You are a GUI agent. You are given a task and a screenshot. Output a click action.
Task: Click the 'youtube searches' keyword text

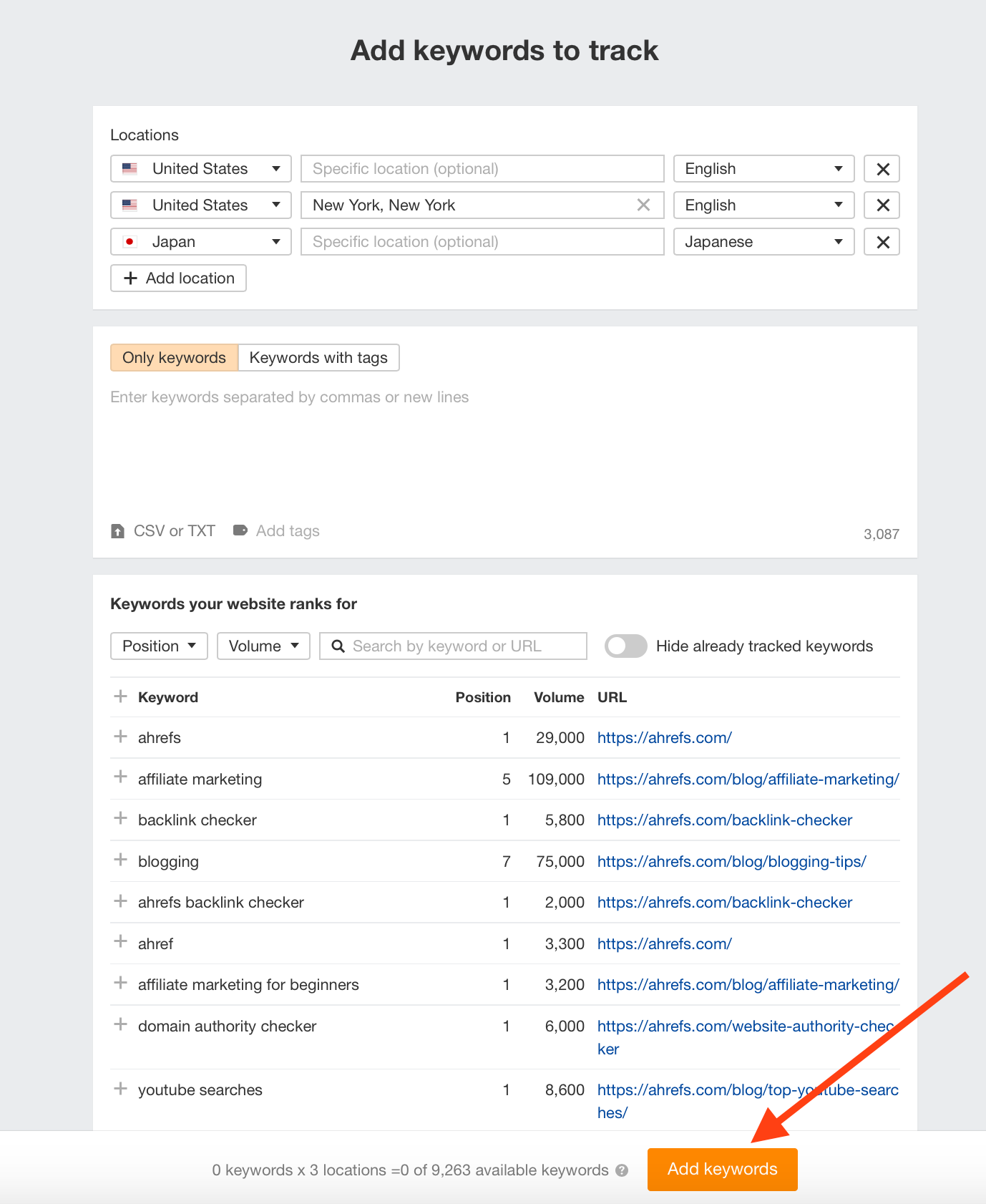coord(200,1089)
